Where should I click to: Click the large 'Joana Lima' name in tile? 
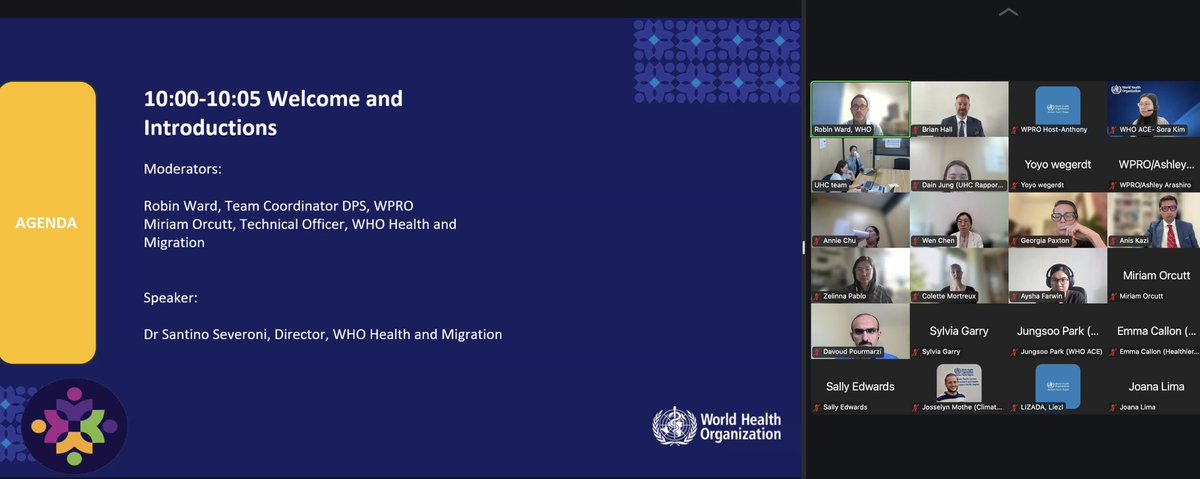(x=1154, y=386)
